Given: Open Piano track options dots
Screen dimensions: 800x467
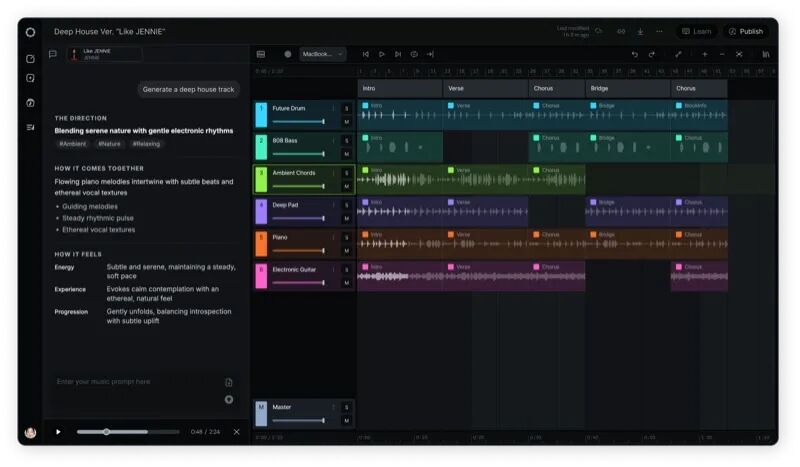Looking at the screenshot, I should (x=334, y=237).
